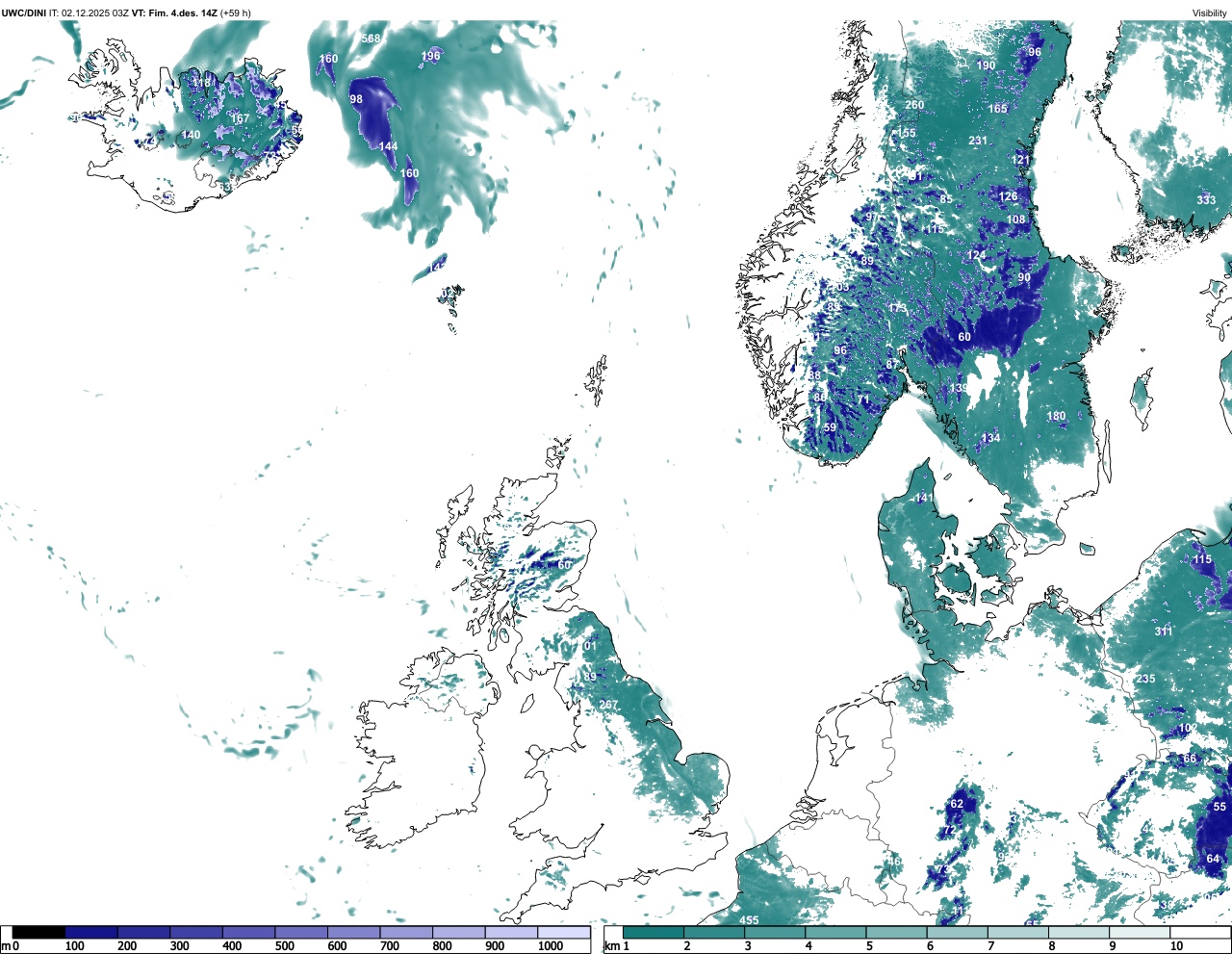Image resolution: width=1232 pixels, height=954 pixels.
Task: Click the '333' value over Finland
Action: click(x=1206, y=200)
